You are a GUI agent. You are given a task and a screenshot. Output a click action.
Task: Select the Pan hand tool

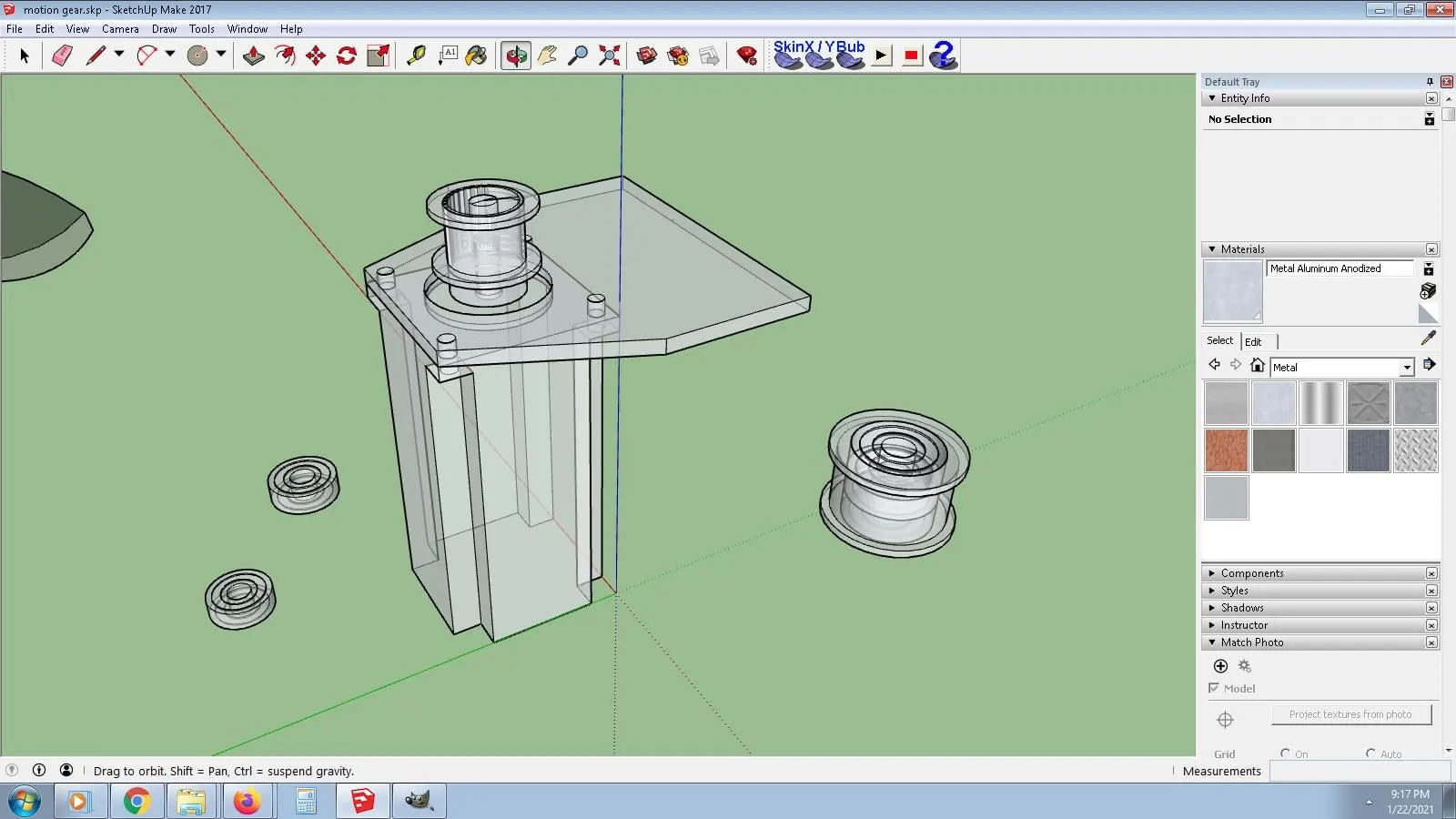[547, 56]
